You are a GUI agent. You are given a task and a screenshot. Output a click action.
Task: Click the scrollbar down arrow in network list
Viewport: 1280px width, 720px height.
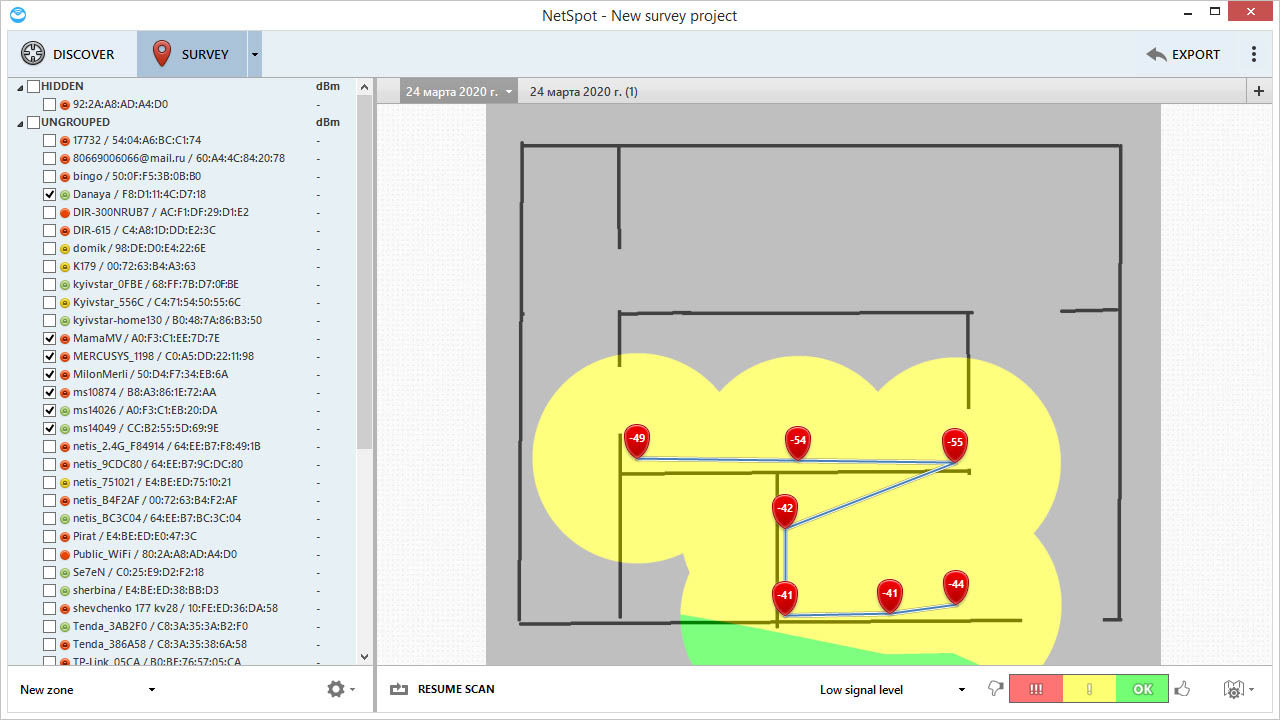point(364,657)
